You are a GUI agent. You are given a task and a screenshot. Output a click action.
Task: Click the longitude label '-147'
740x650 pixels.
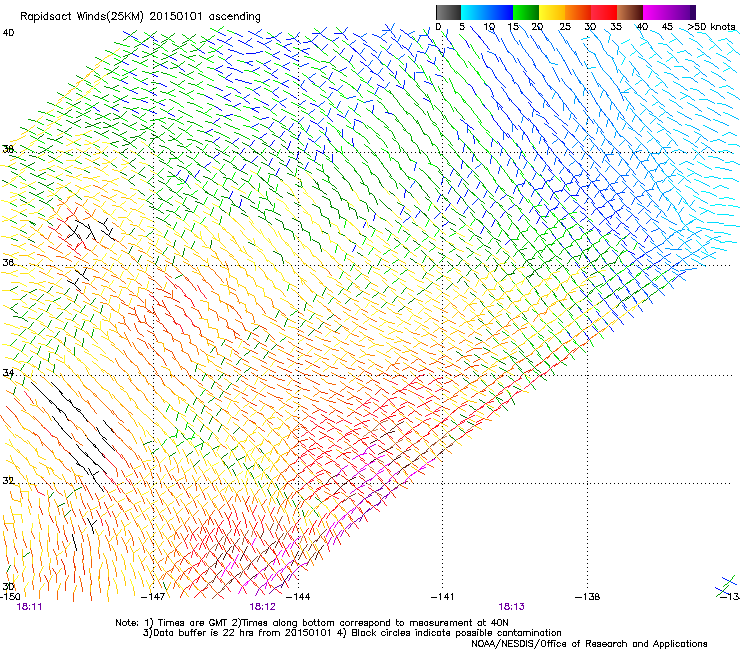pyautogui.click(x=153, y=597)
